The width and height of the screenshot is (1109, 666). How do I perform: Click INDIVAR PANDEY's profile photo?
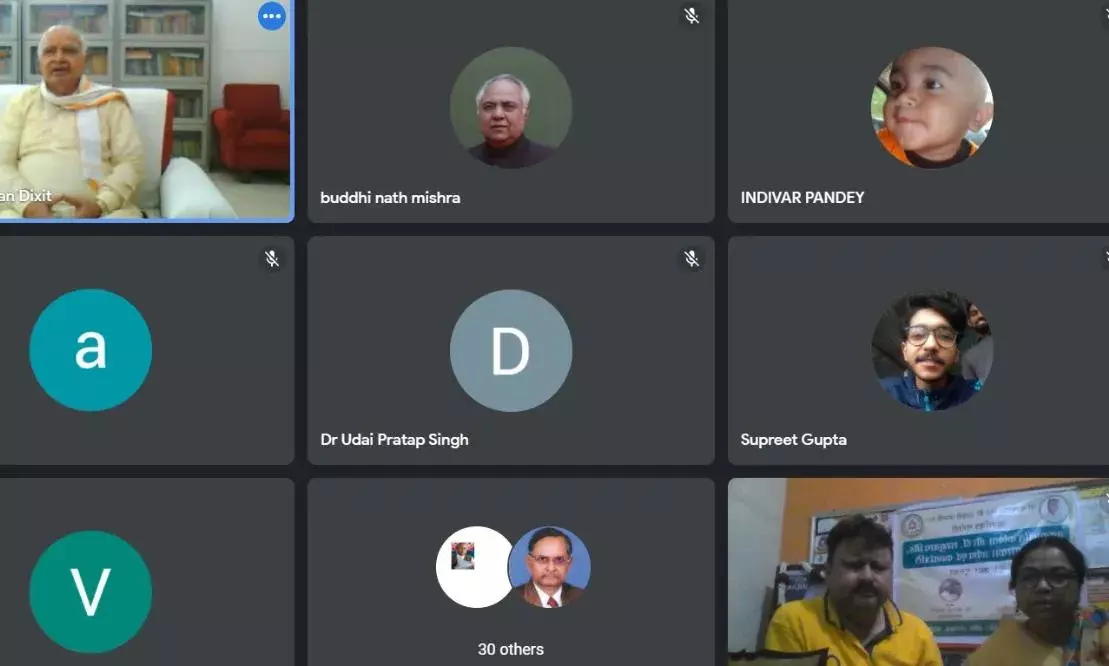[931, 107]
